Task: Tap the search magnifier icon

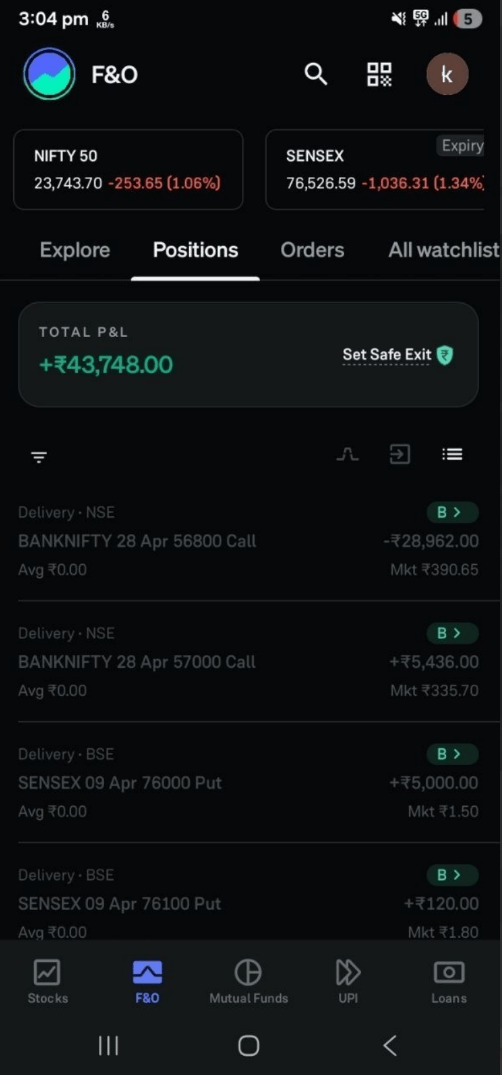Action: point(315,74)
